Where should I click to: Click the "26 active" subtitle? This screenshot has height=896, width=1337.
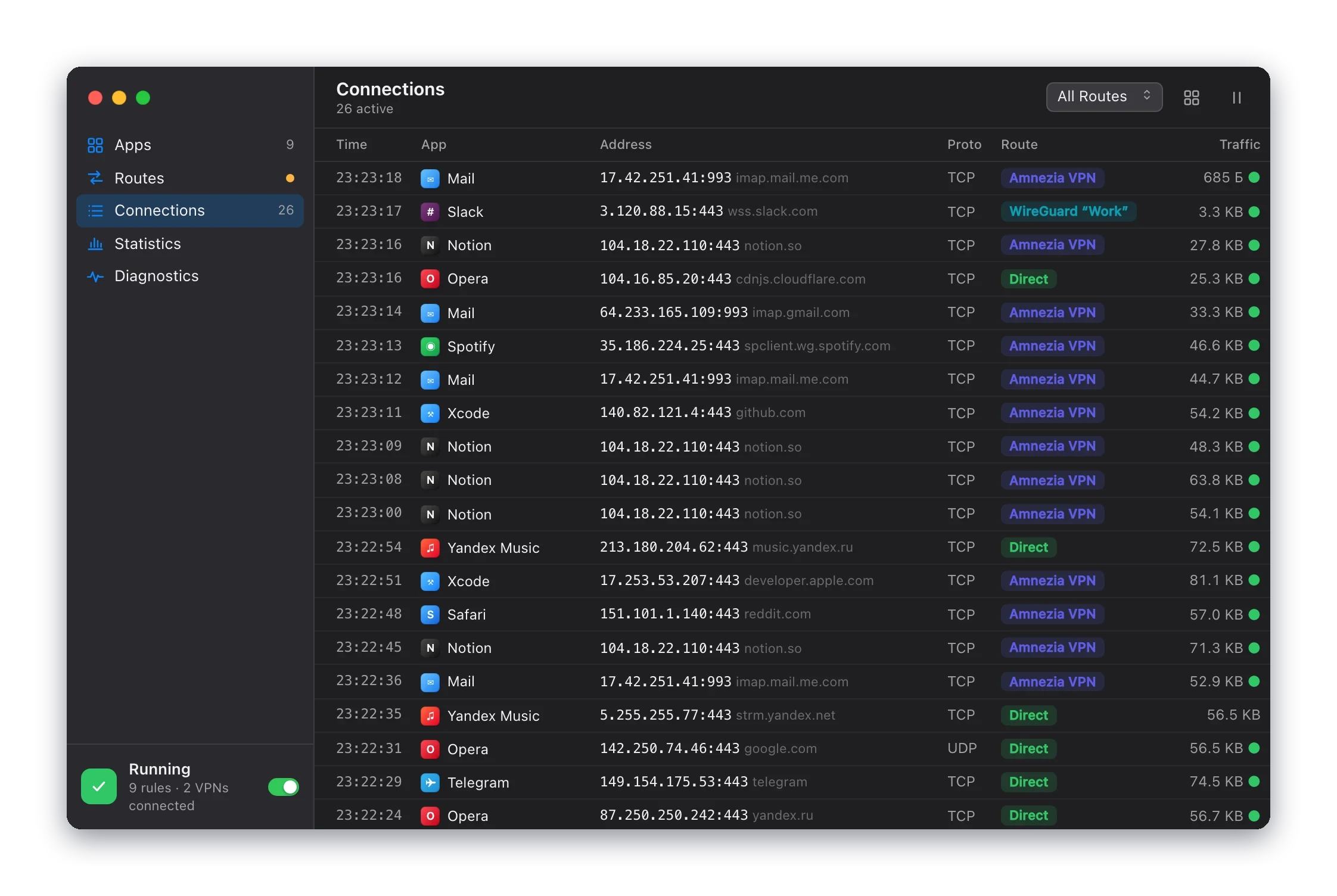click(x=365, y=109)
